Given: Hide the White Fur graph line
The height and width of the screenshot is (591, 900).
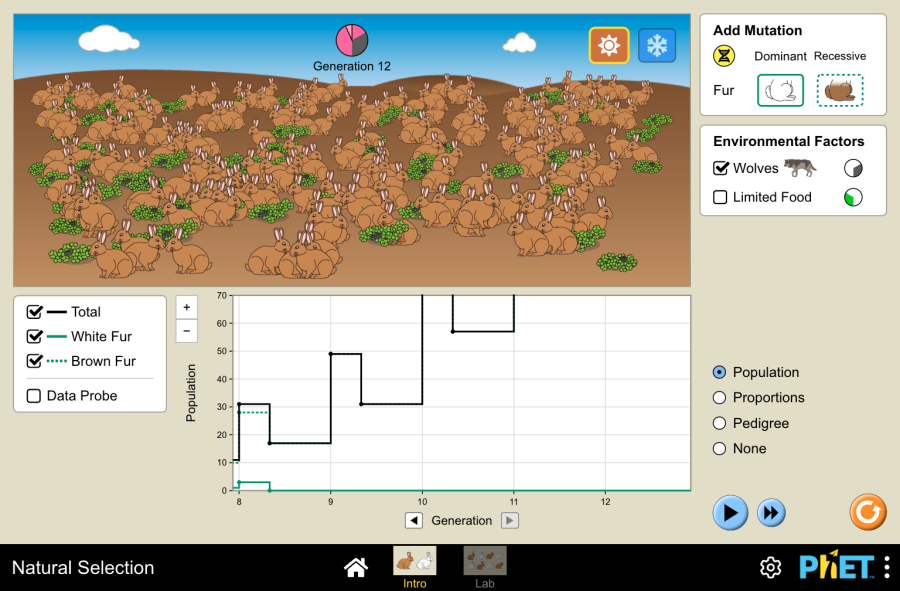Looking at the screenshot, I should click(x=35, y=337).
